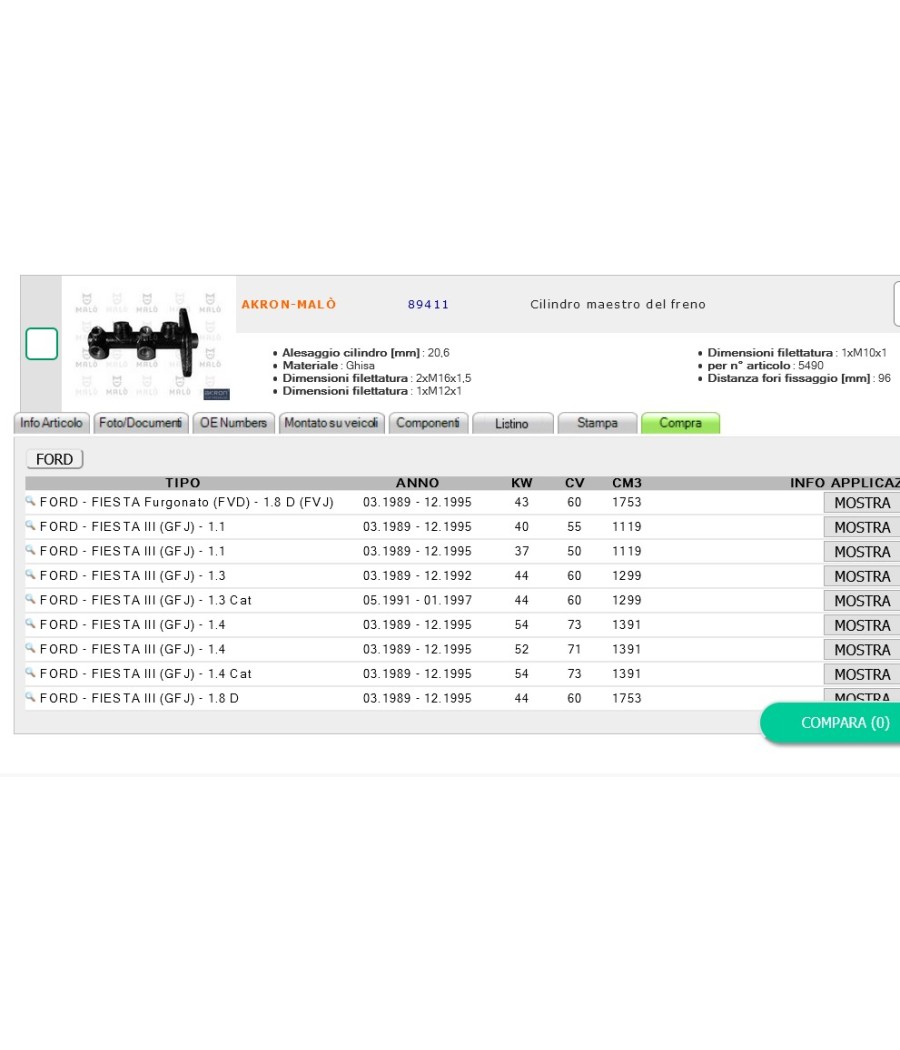
Task: Click 'Alesaggio cilindro [mm]: 20,6' spec
Action: (366, 353)
